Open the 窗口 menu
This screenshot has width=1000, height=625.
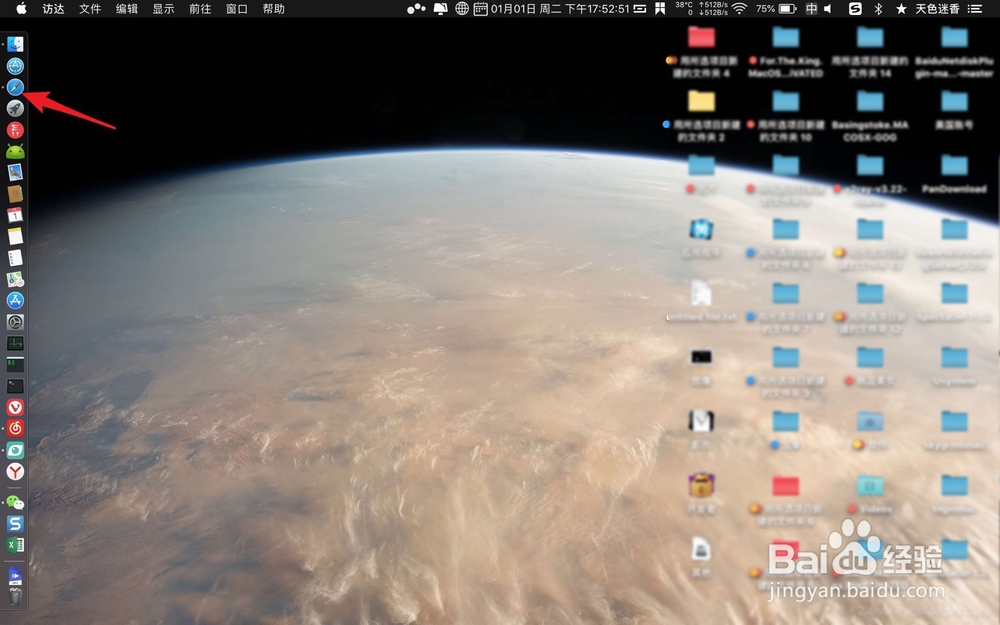pyautogui.click(x=237, y=8)
